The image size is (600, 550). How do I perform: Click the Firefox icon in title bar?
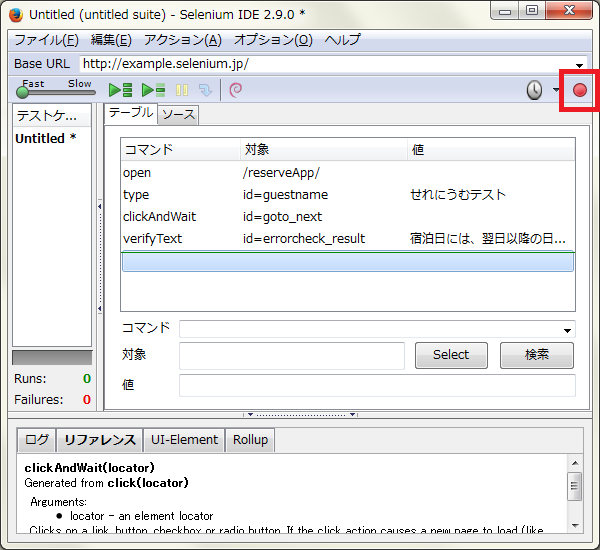(16, 15)
